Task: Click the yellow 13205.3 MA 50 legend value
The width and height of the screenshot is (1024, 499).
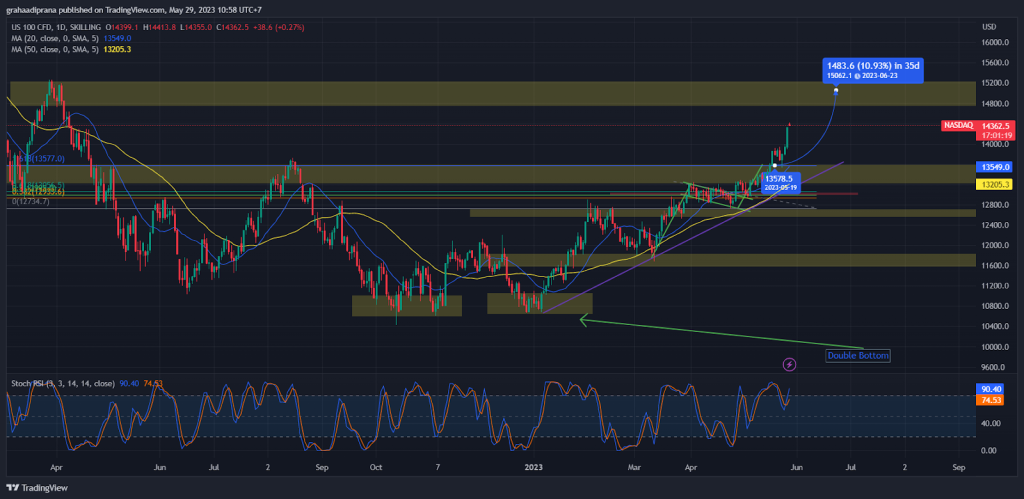Action: coord(118,49)
